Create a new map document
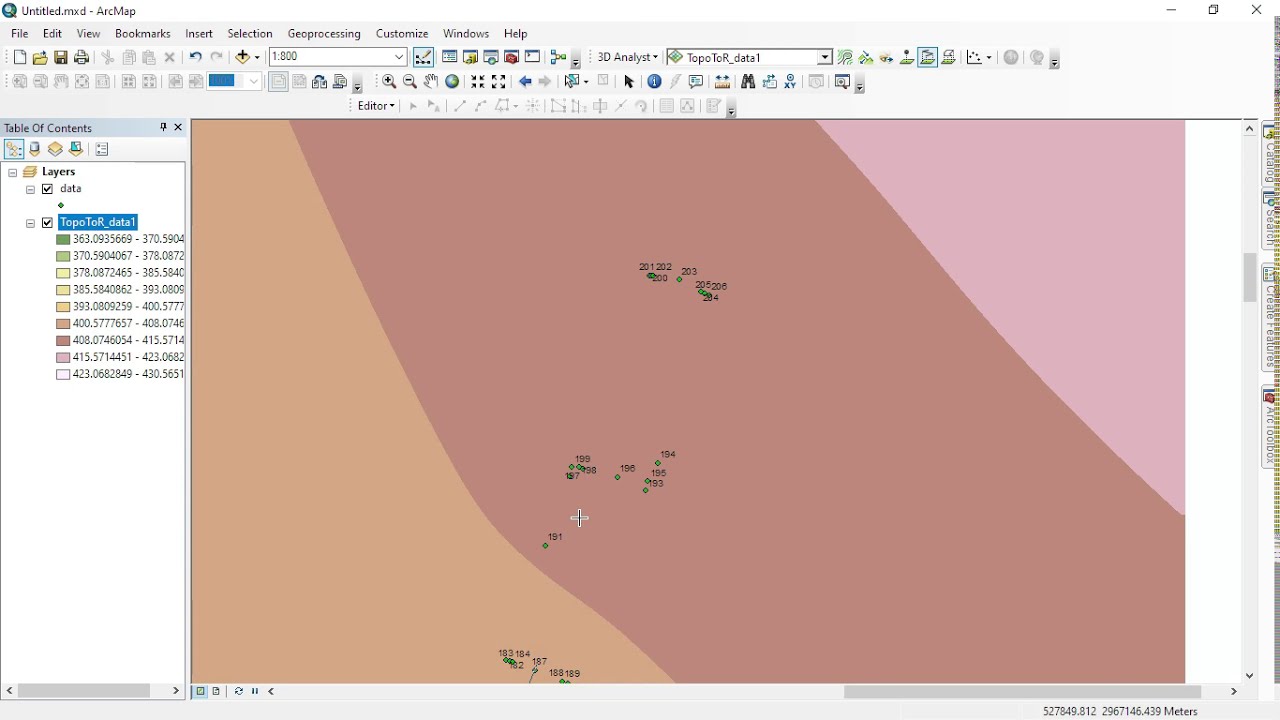The image size is (1280, 720). (19, 58)
